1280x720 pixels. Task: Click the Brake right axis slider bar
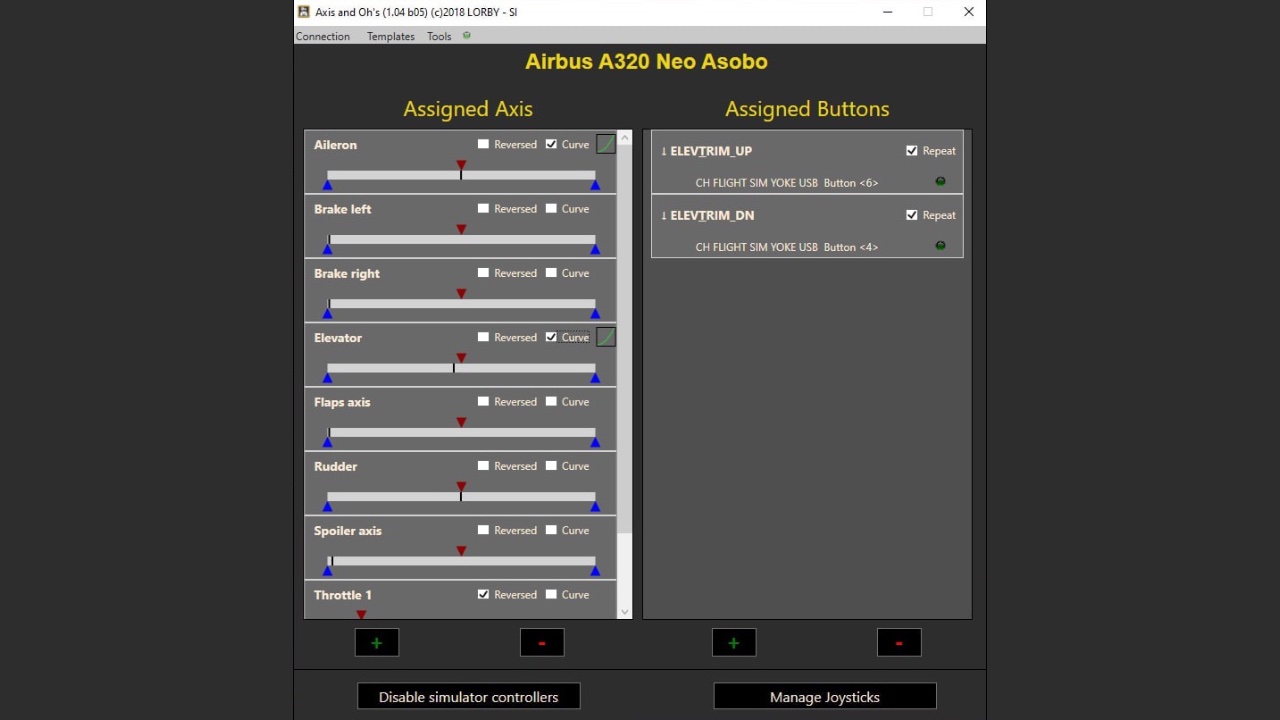[461, 304]
